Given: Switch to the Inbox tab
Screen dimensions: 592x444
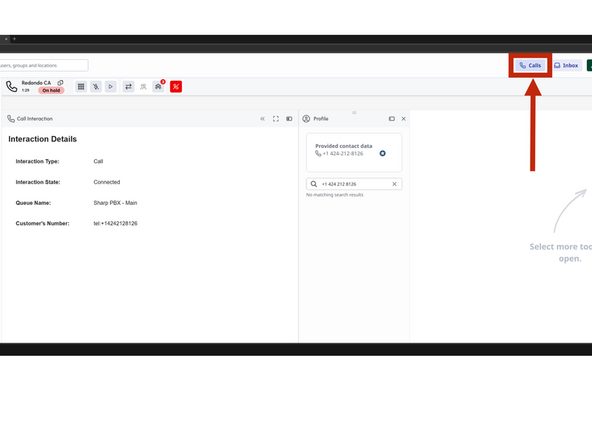Looking at the screenshot, I should coord(566,65).
